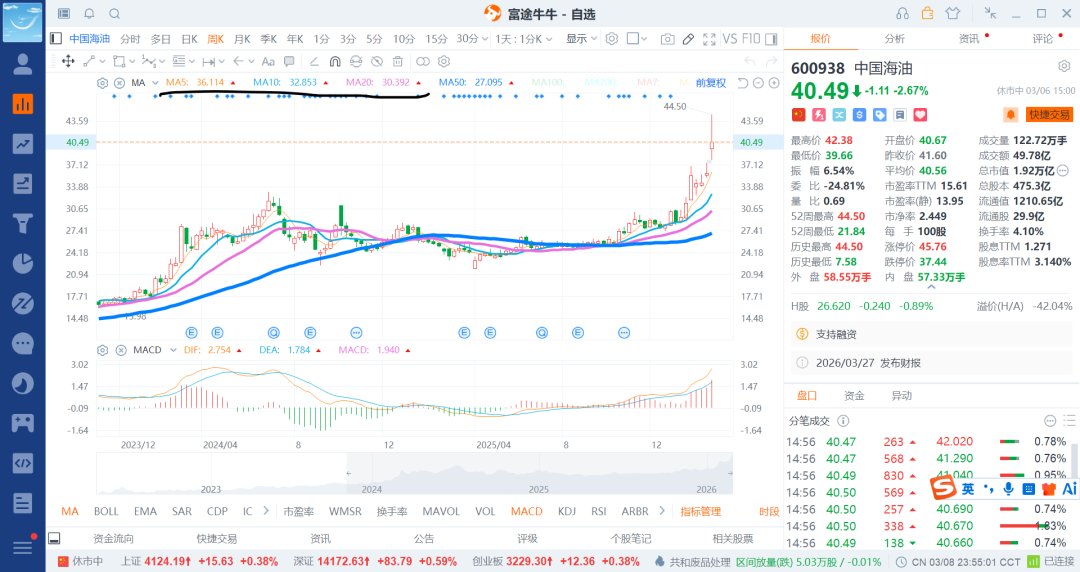Screen dimensions: 1080x572
Task: Switch to 资金 tab
Action: tap(854, 396)
